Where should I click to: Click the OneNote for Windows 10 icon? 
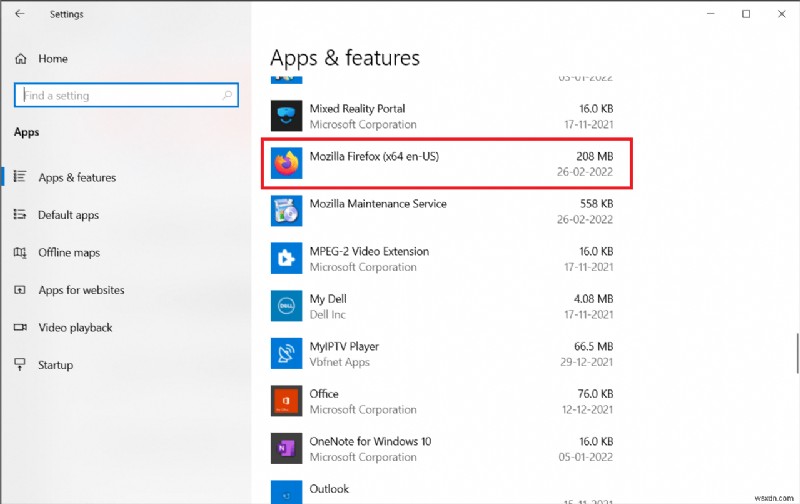[286, 448]
